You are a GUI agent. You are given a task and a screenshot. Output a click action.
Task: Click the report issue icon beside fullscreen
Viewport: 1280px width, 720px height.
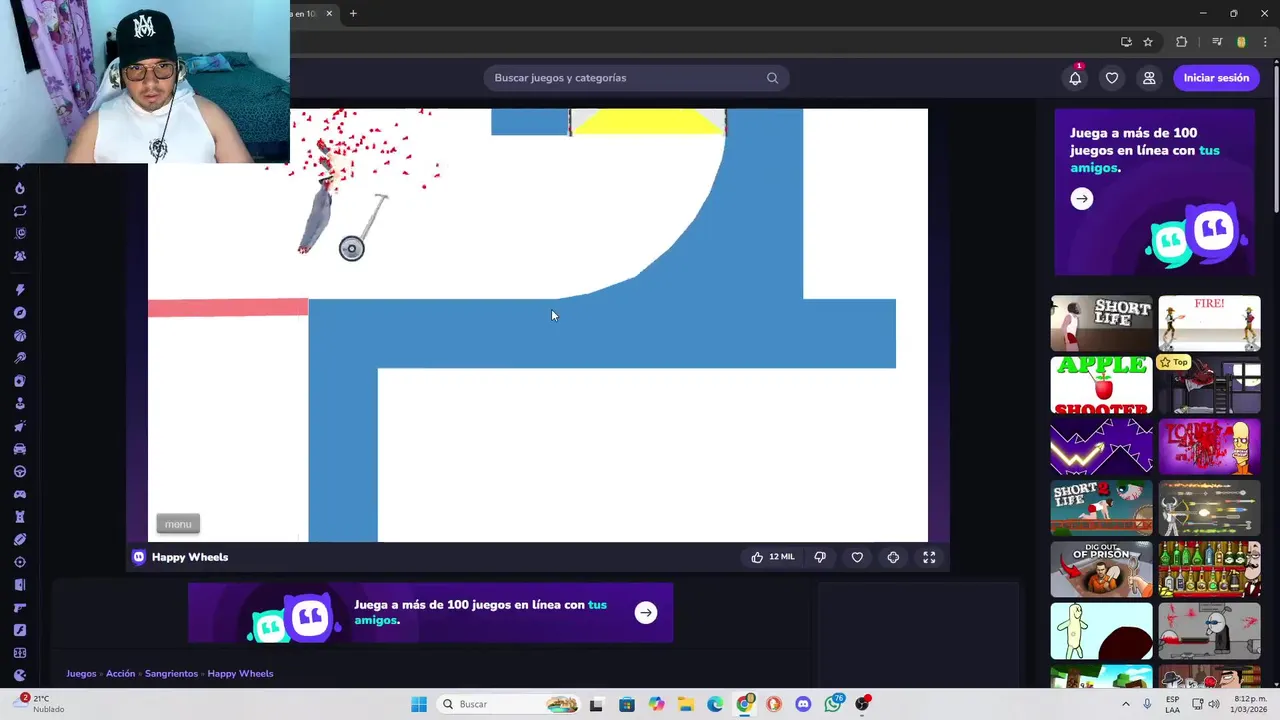point(893,557)
